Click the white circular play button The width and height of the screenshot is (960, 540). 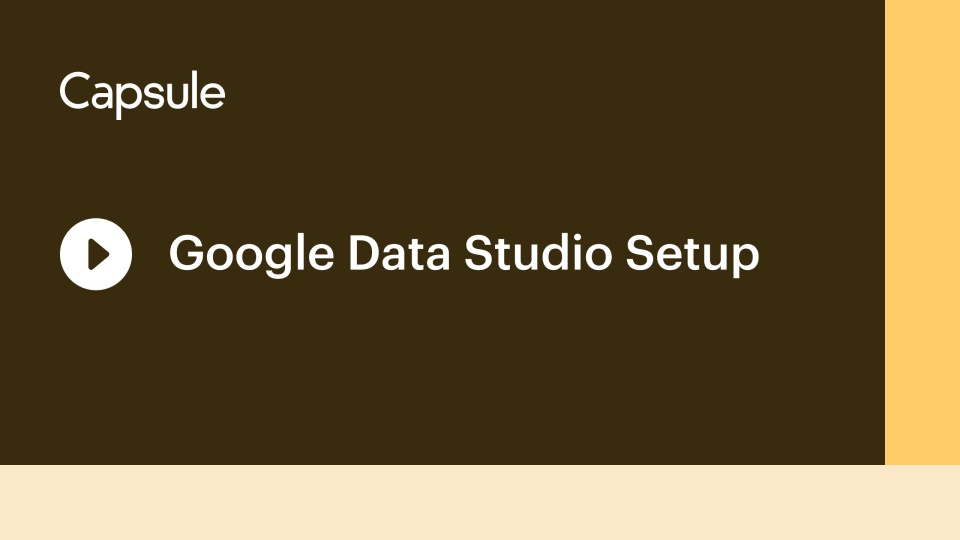pyautogui.click(x=96, y=254)
